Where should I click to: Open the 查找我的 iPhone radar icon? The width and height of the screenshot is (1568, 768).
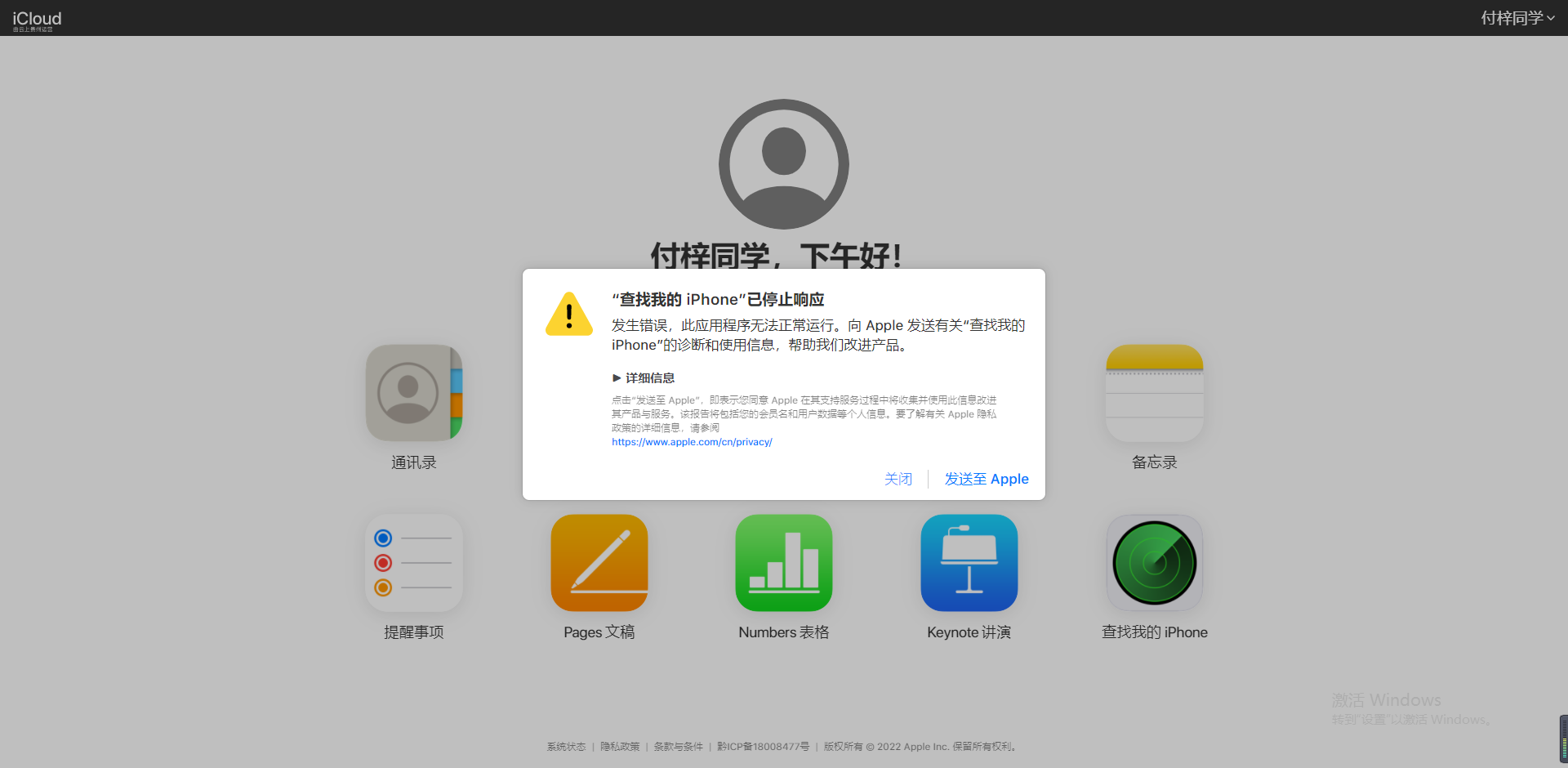pyautogui.click(x=1154, y=563)
